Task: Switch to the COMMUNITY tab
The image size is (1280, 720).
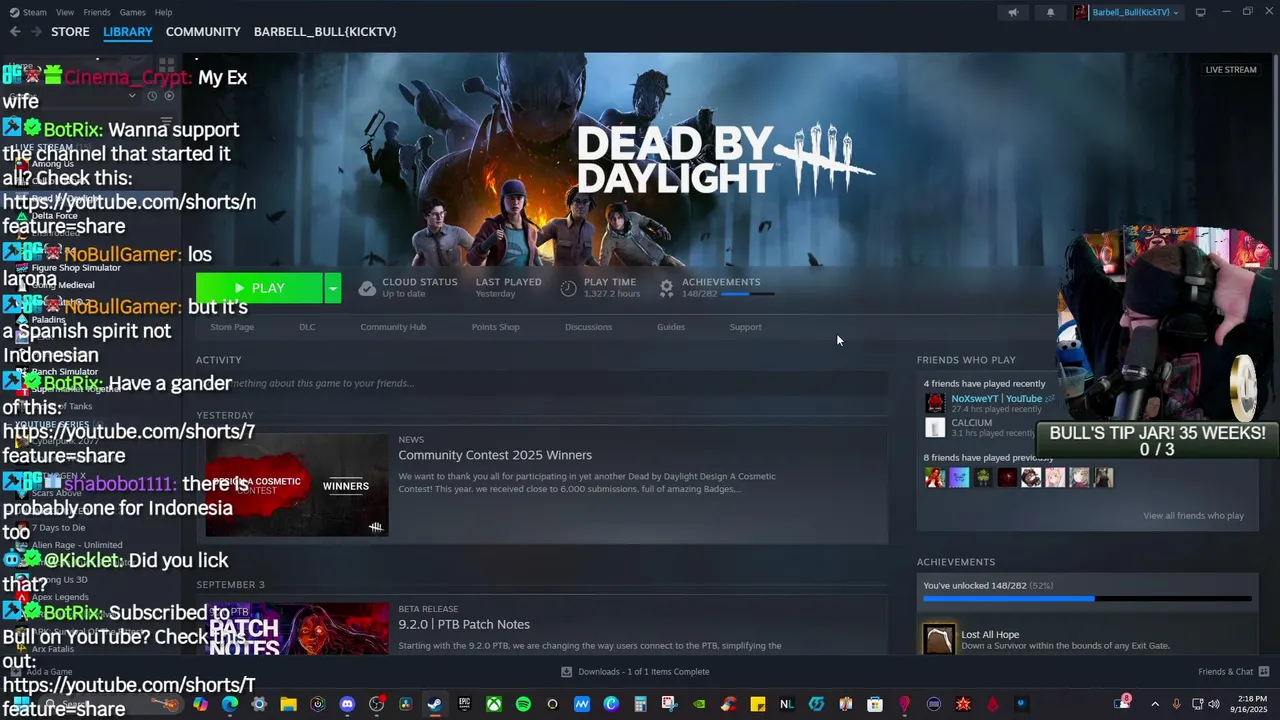Action: click(203, 32)
